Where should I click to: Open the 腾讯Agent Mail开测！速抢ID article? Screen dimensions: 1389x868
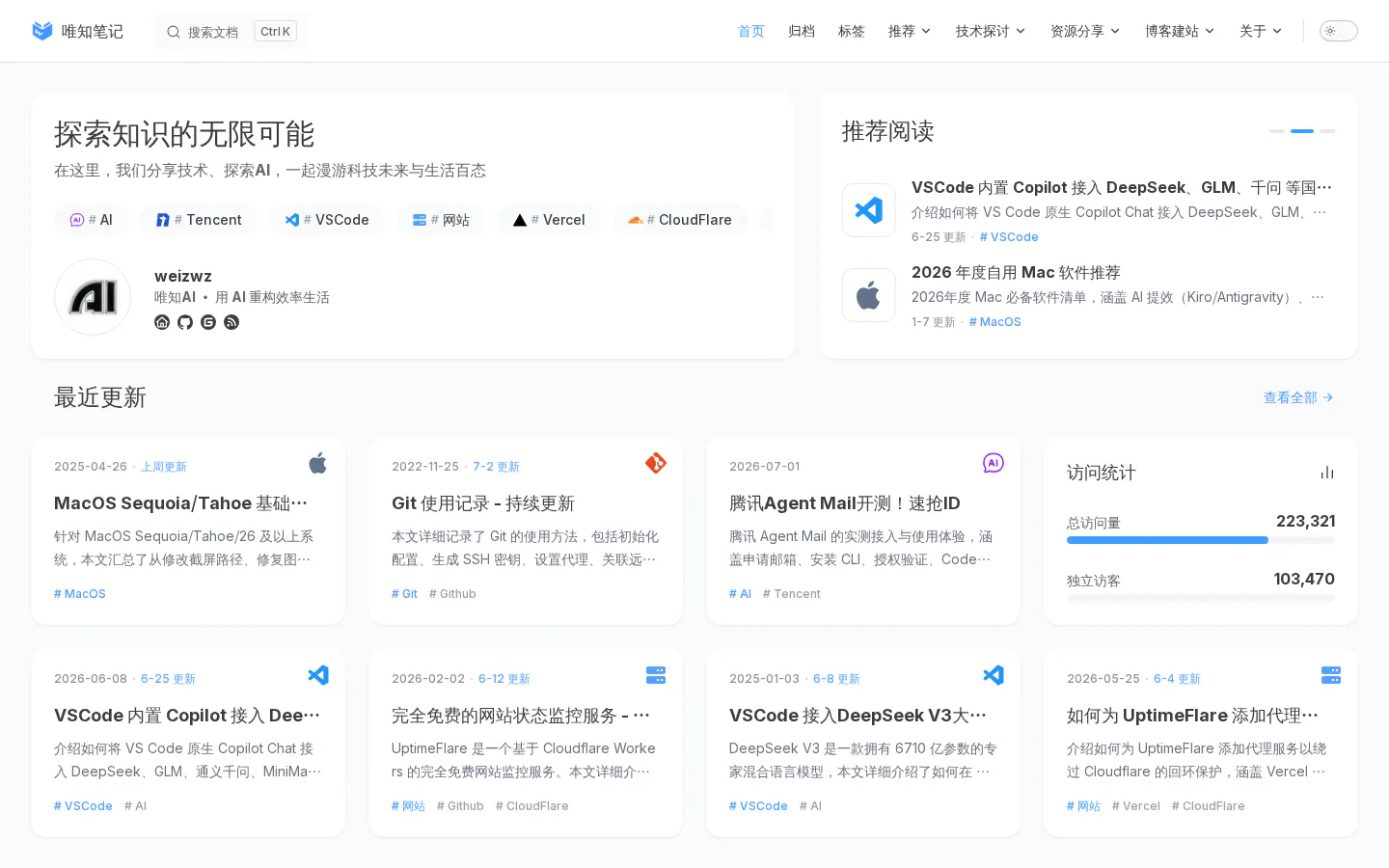point(845,503)
